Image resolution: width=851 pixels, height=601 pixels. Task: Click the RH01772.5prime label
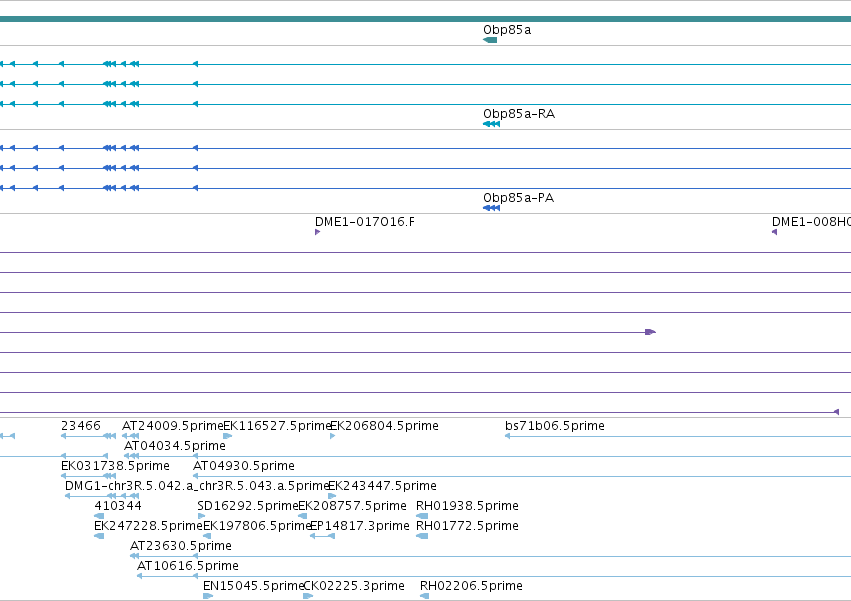pyautogui.click(x=467, y=526)
